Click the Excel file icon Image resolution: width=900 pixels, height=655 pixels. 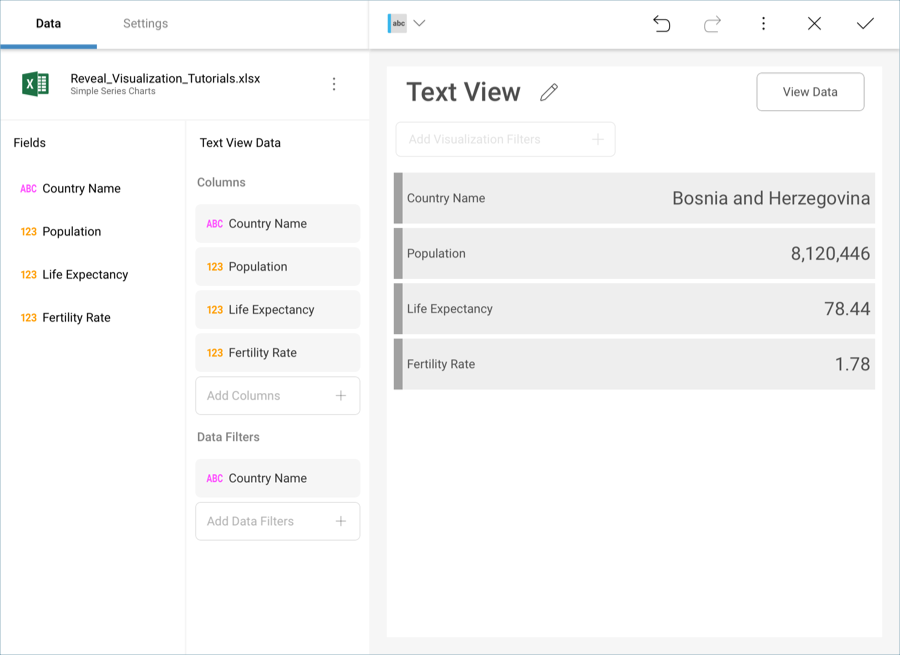36,85
